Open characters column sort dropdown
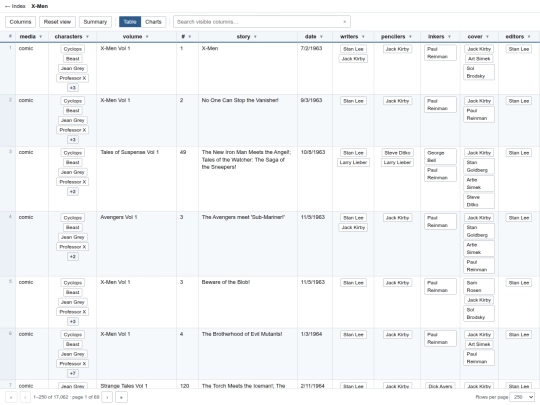540x405 pixels. pyautogui.click(x=87, y=37)
